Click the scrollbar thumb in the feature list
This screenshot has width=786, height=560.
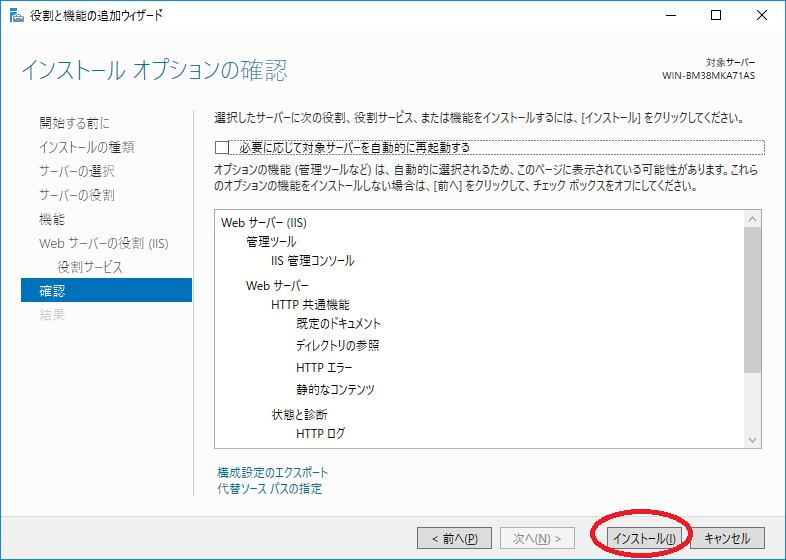[x=753, y=300]
